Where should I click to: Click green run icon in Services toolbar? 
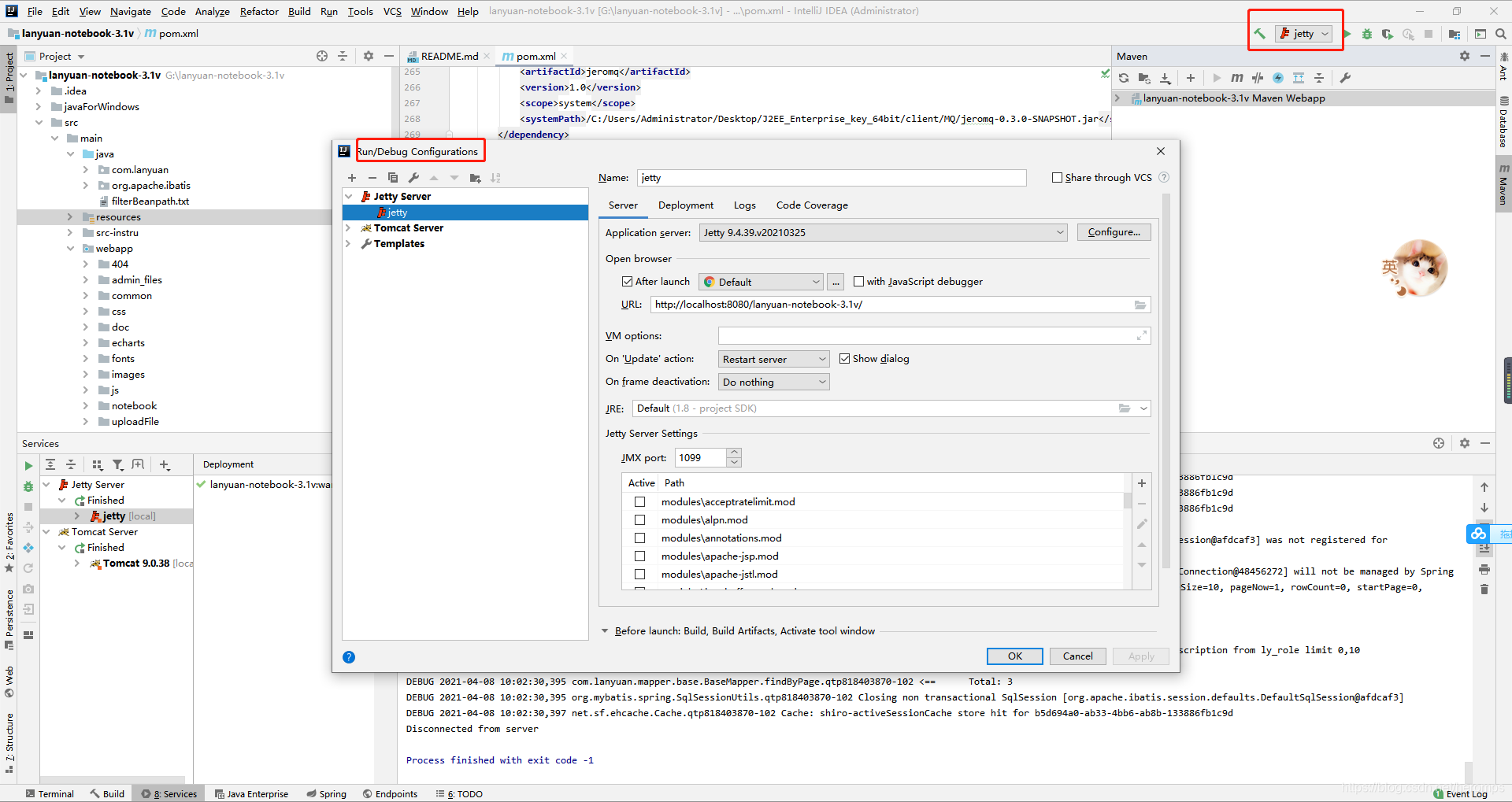coord(28,466)
